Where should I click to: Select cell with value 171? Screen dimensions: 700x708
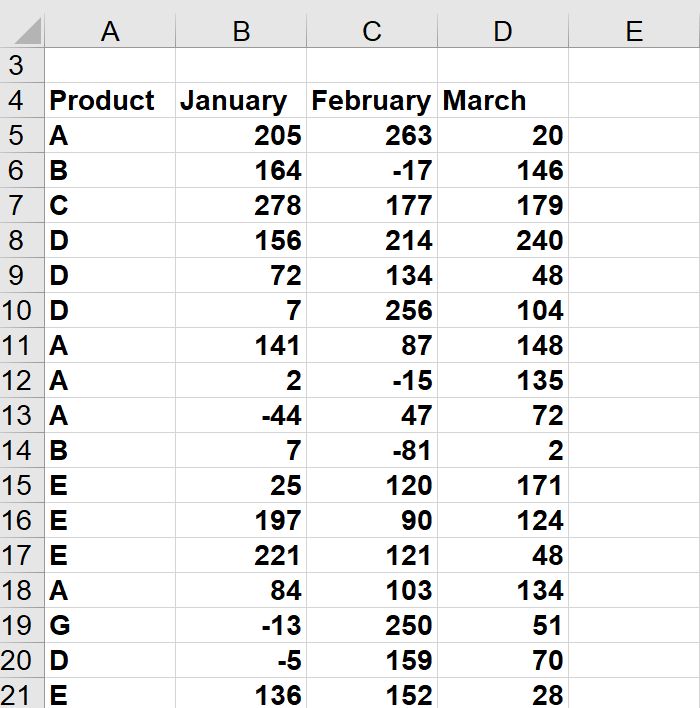(x=503, y=485)
